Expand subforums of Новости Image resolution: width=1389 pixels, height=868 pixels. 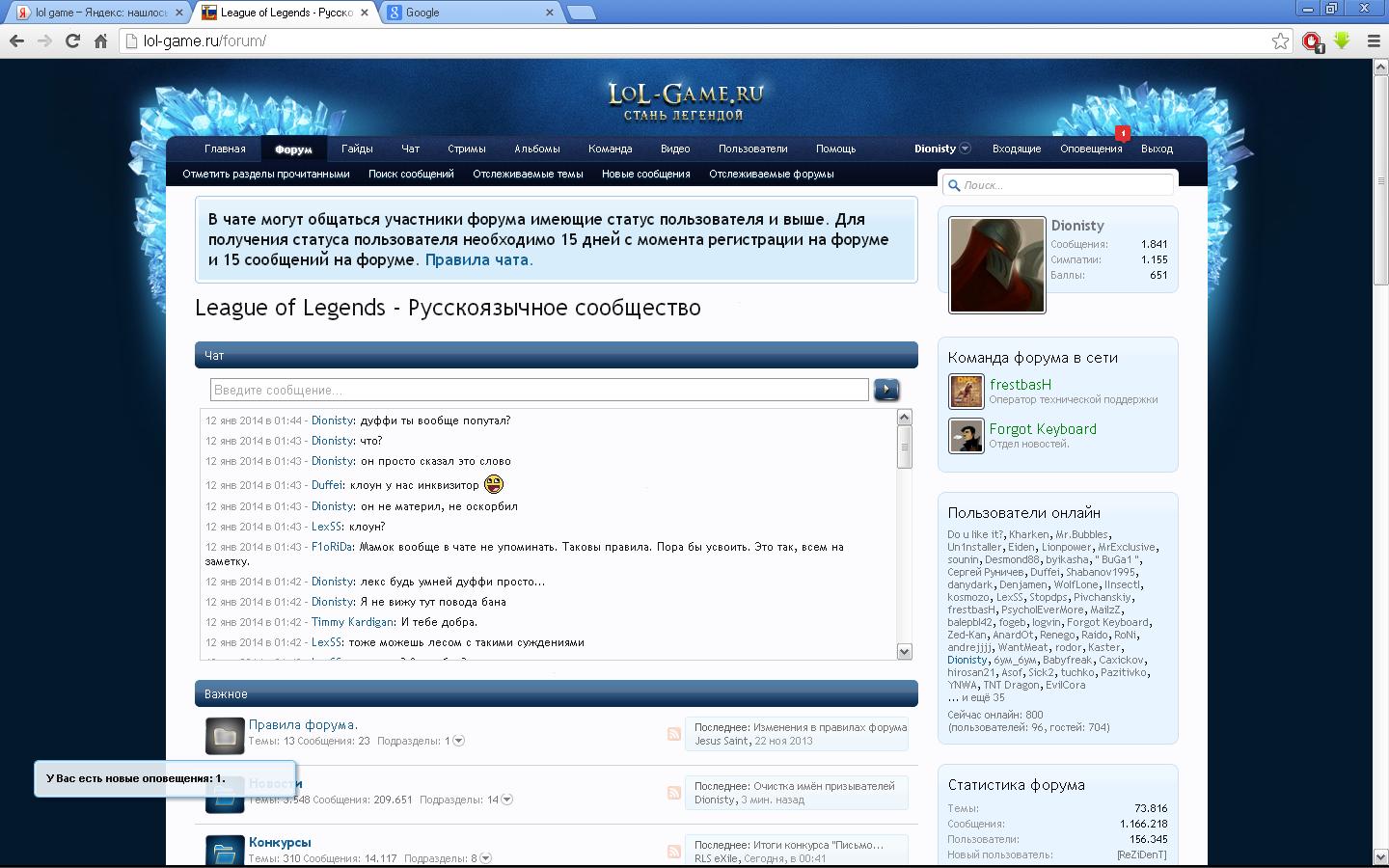(507, 800)
